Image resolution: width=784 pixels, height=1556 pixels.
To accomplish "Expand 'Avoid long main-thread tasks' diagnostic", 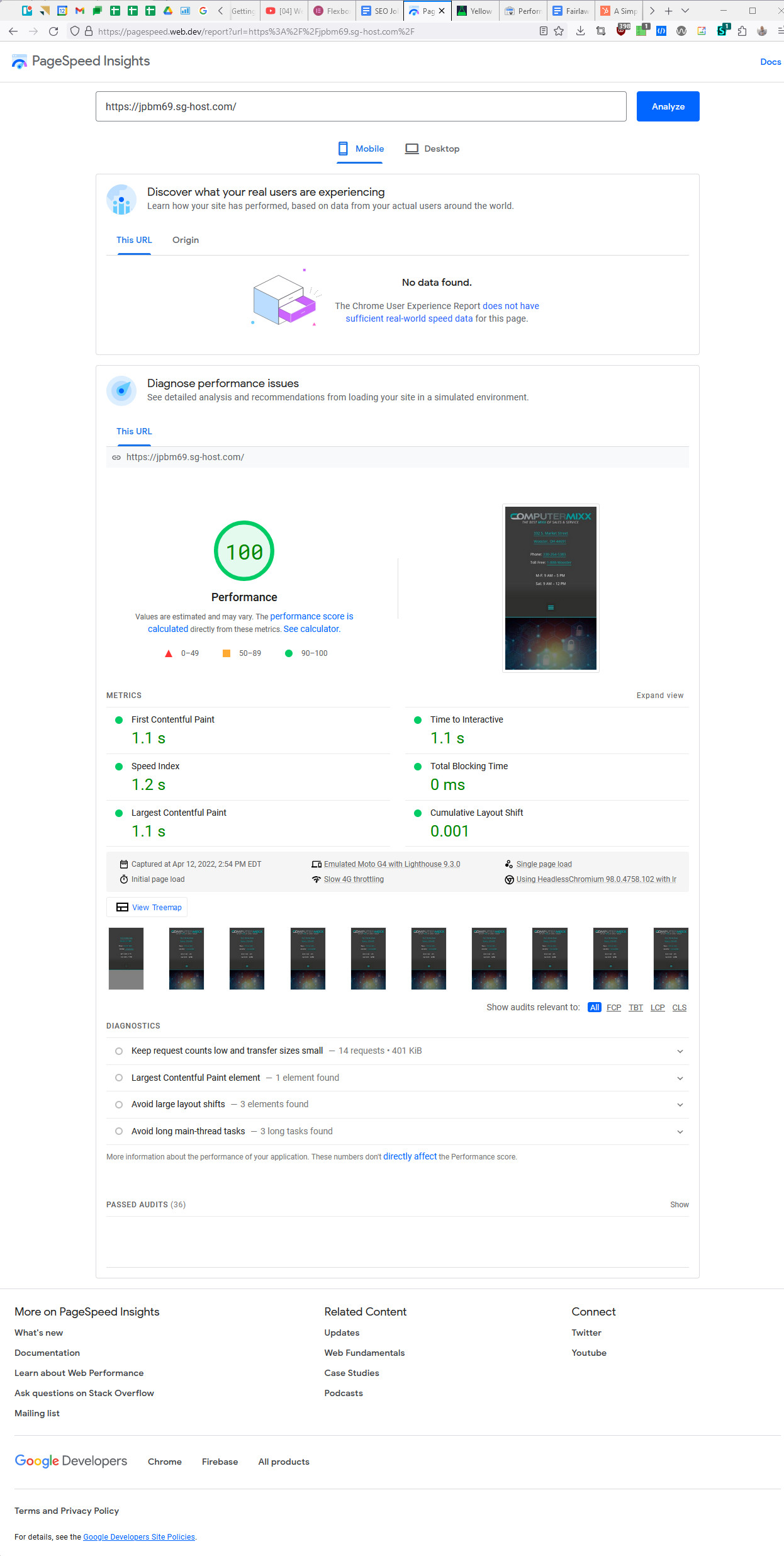I will (x=398, y=1131).
